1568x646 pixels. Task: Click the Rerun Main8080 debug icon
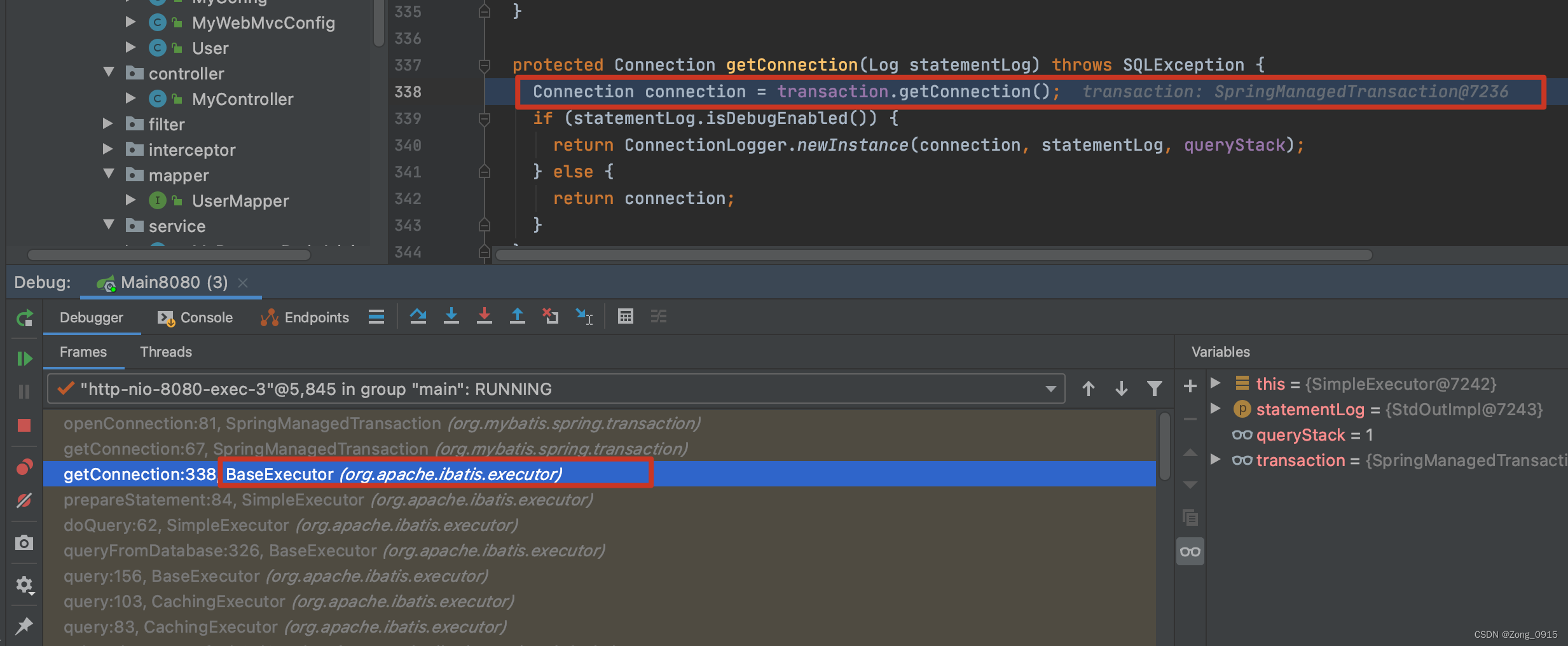pos(25,318)
